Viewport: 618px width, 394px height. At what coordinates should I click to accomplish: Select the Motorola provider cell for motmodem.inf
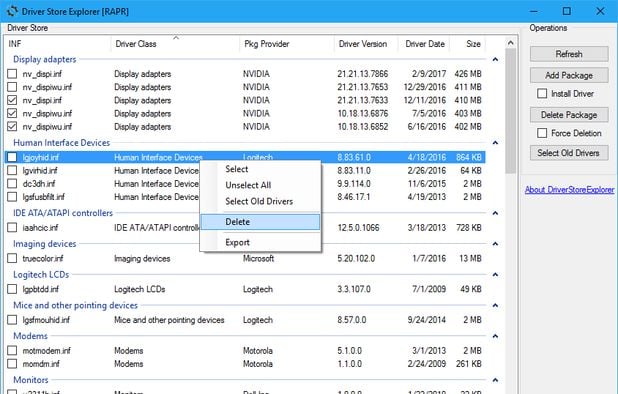(258, 351)
